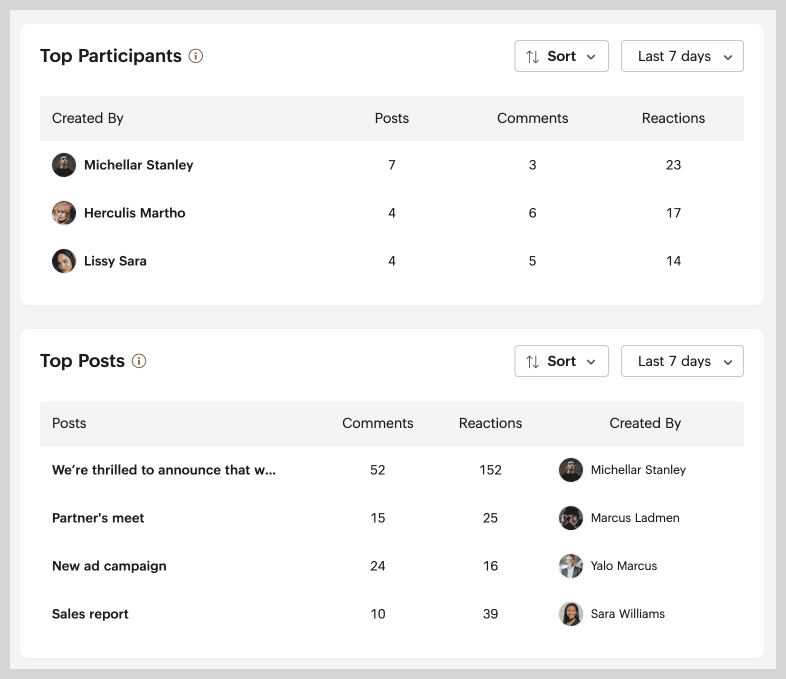786x679 pixels.
Task: Click the Comments column header in Top Posts
Action: point(377,423)
